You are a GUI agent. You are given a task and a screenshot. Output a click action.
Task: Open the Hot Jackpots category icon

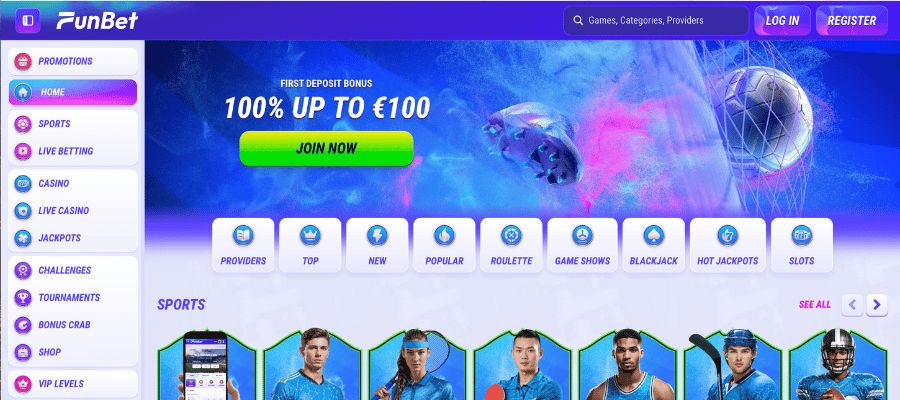click(727, 235)
